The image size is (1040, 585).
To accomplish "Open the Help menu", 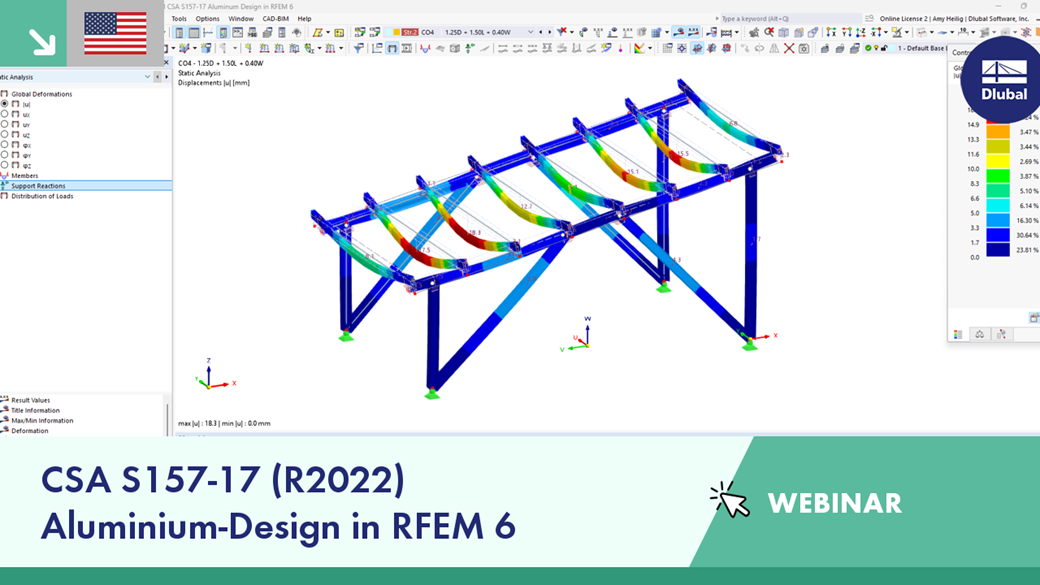I will coord(304,19).
